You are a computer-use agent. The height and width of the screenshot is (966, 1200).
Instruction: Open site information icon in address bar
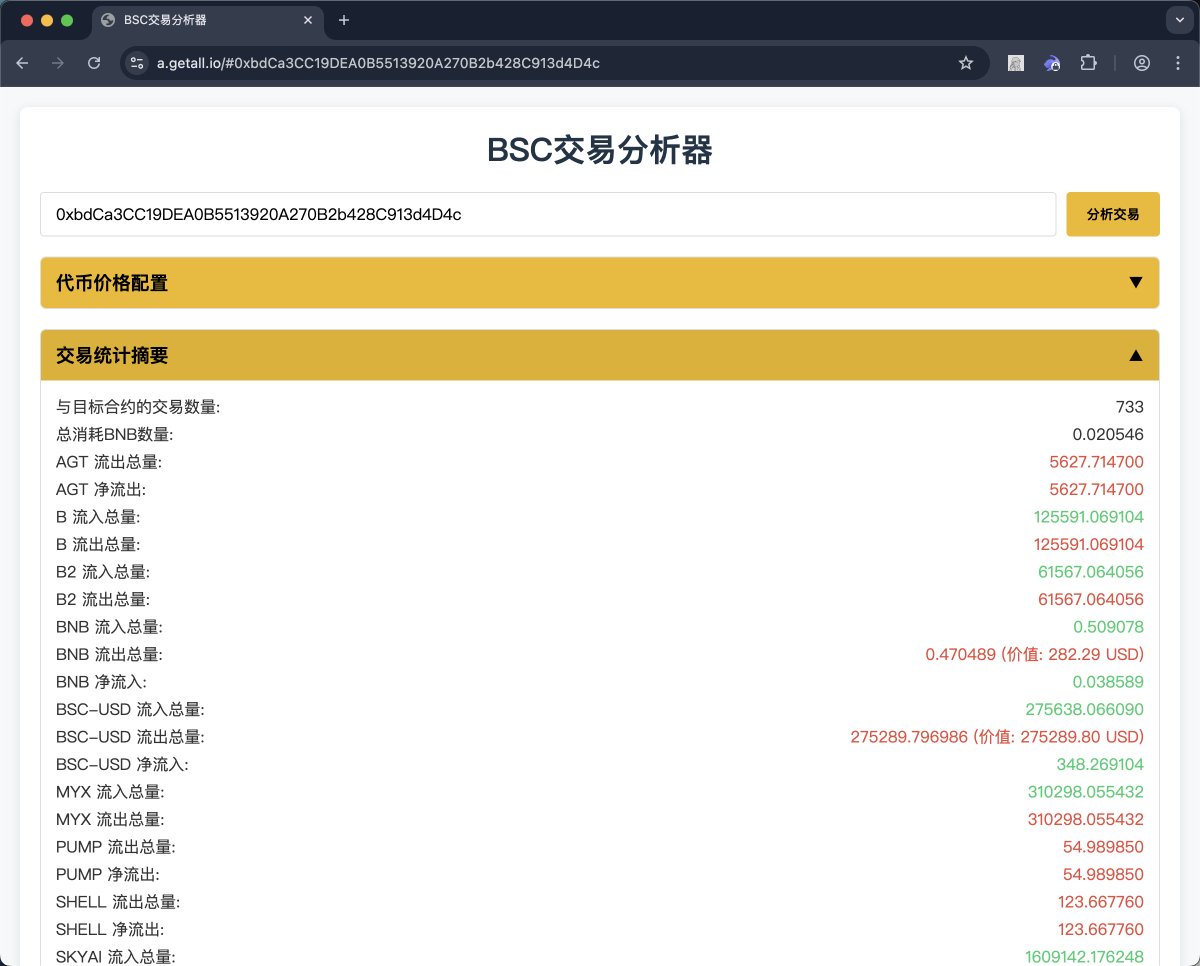click(x=138, y=63)
